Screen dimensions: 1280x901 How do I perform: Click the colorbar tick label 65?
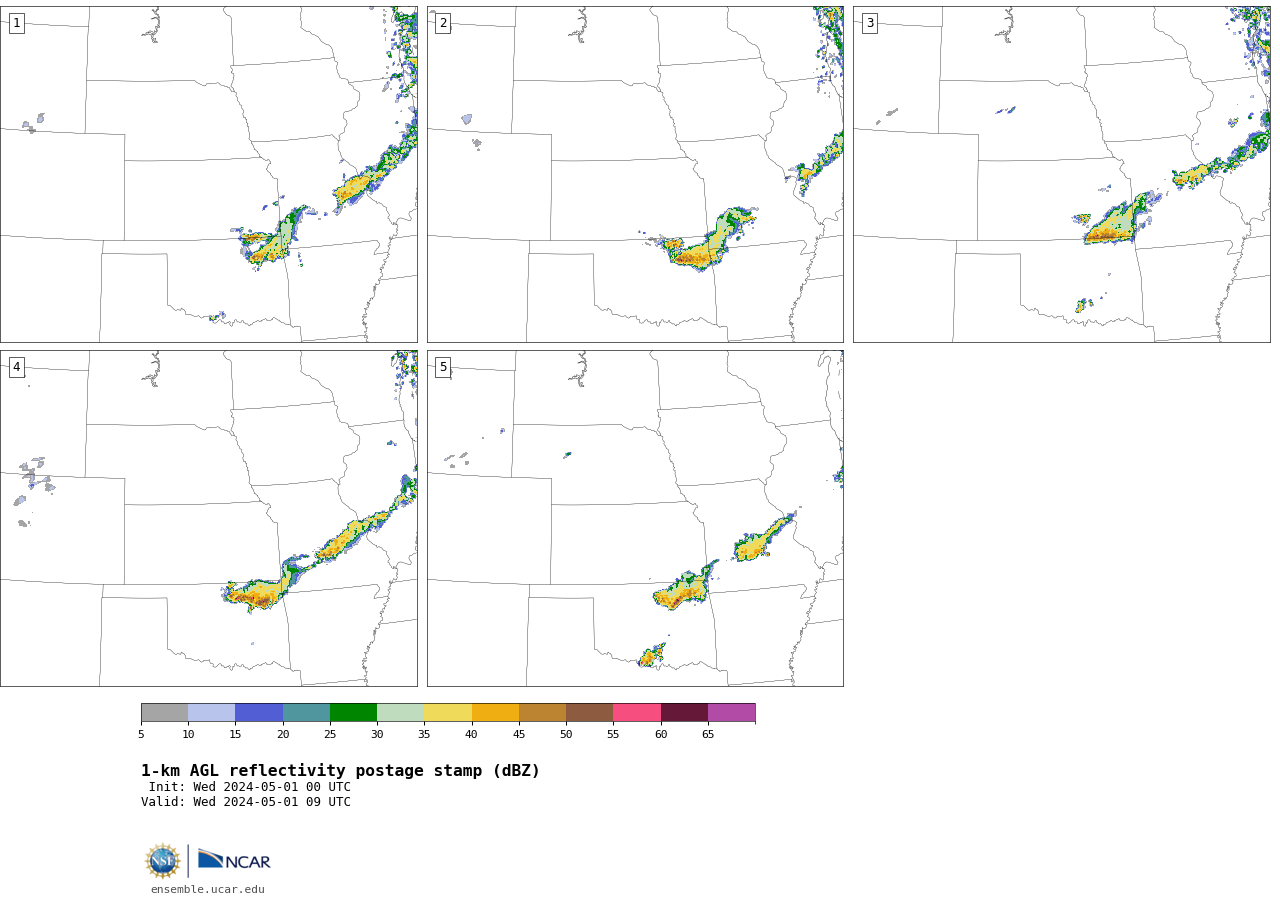pyautogui.click(x=708, y=735)
